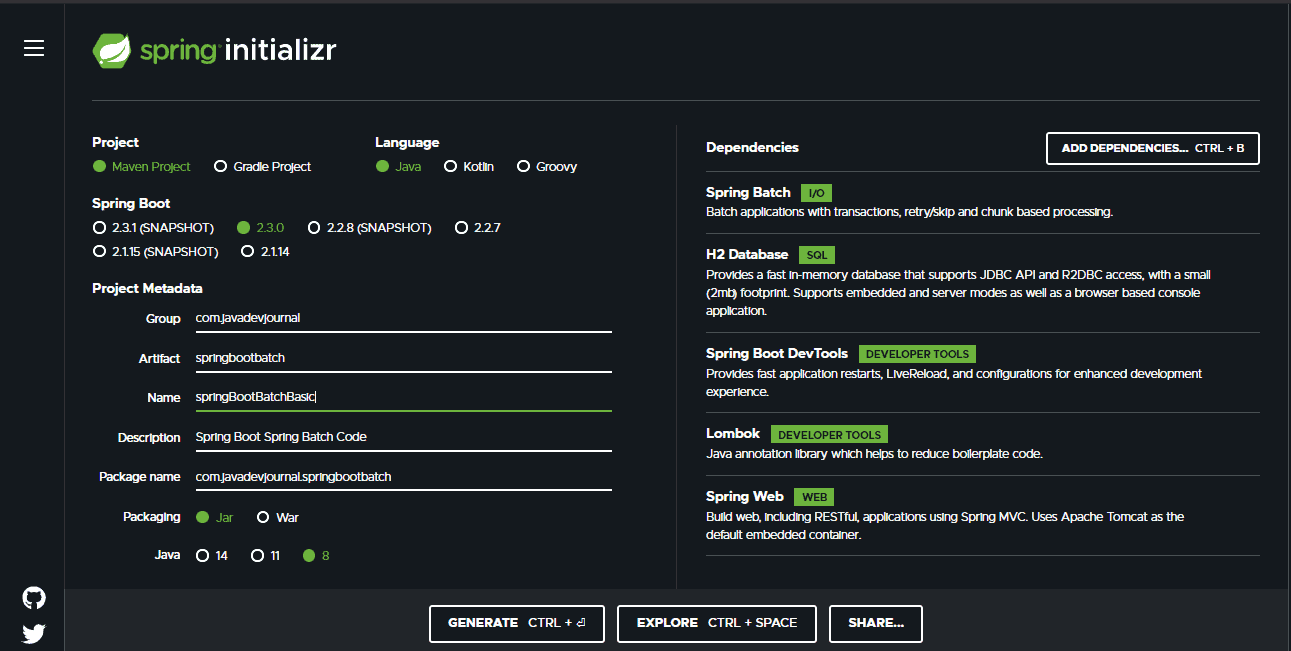Click the Generate button
This screenshot has height=651, width=1291.
[x=517, y=623]
